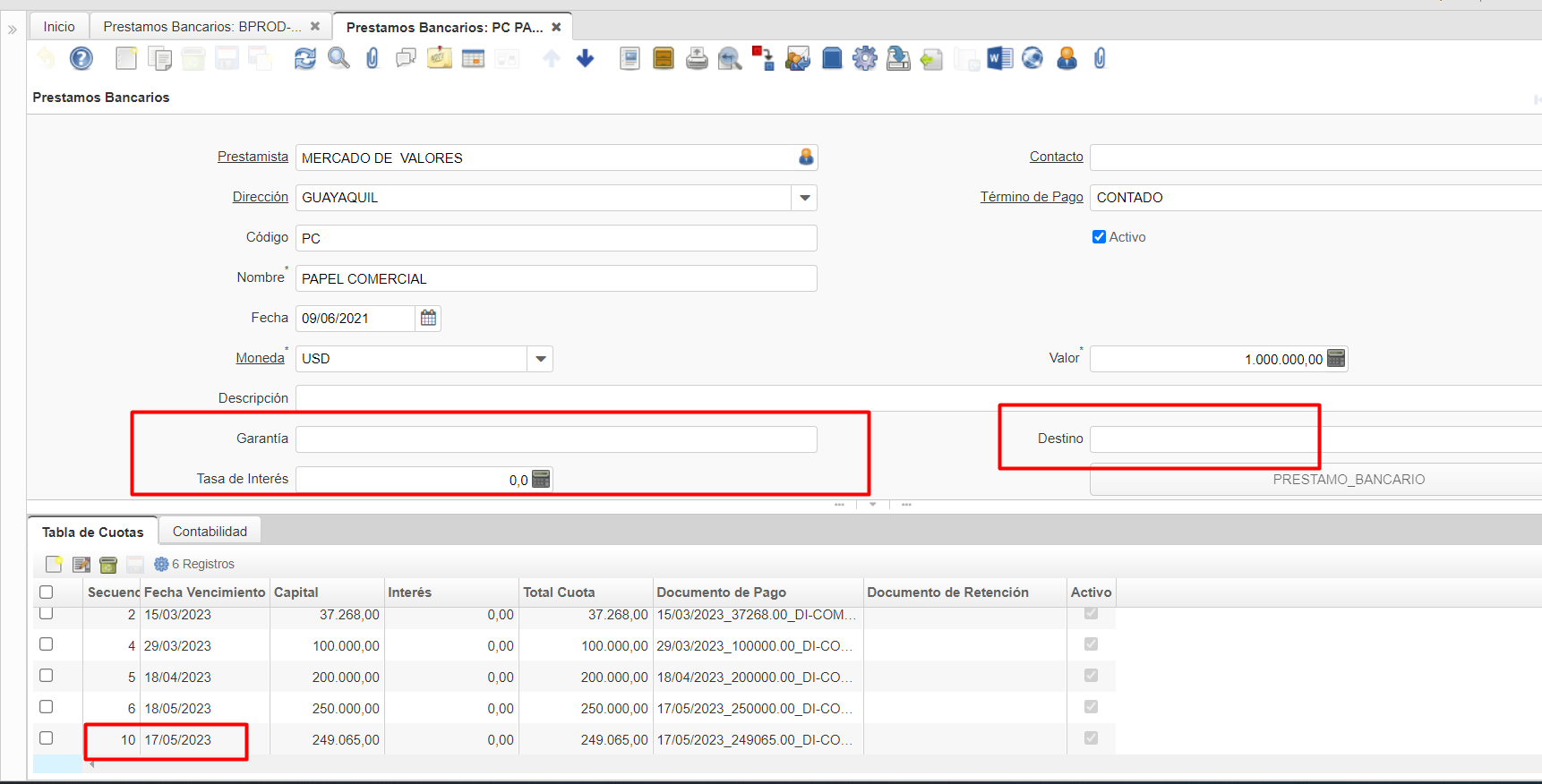Click the Word export icon

[x=998, y=59]
